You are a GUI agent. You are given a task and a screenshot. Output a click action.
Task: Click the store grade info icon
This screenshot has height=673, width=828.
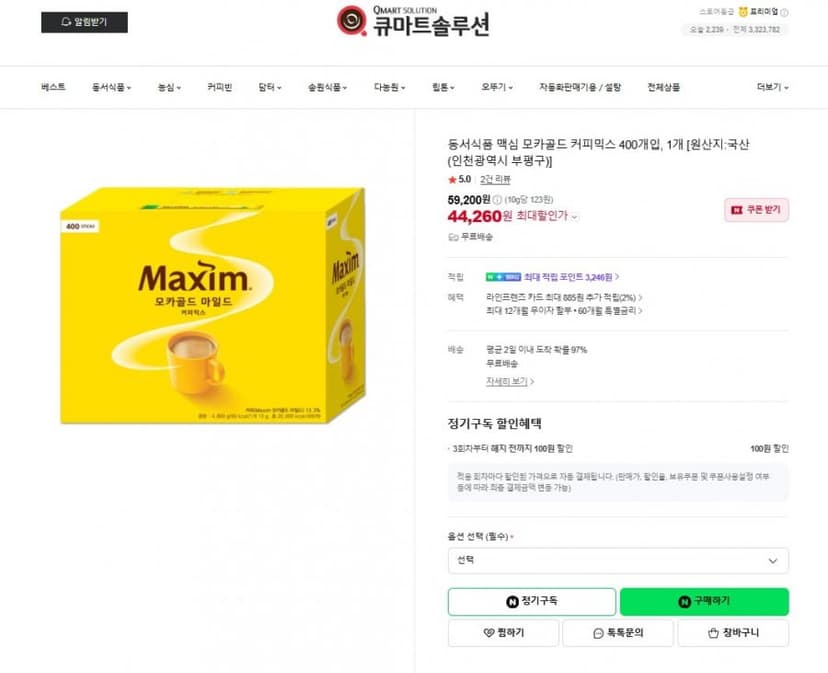[784, 12]
